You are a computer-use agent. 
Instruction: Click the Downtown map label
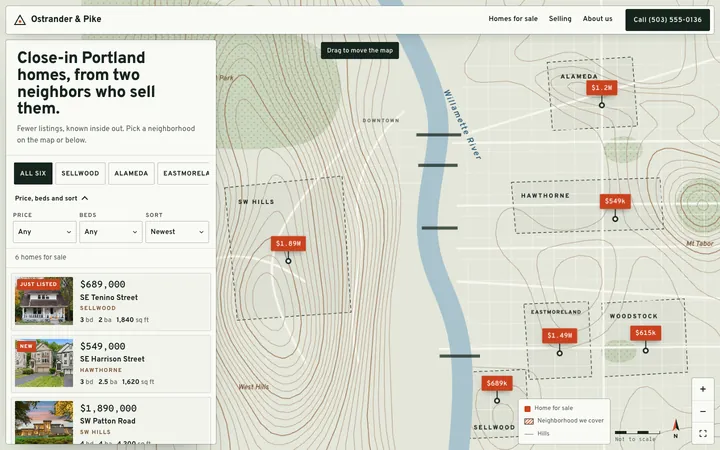click(x=381, y=120)
